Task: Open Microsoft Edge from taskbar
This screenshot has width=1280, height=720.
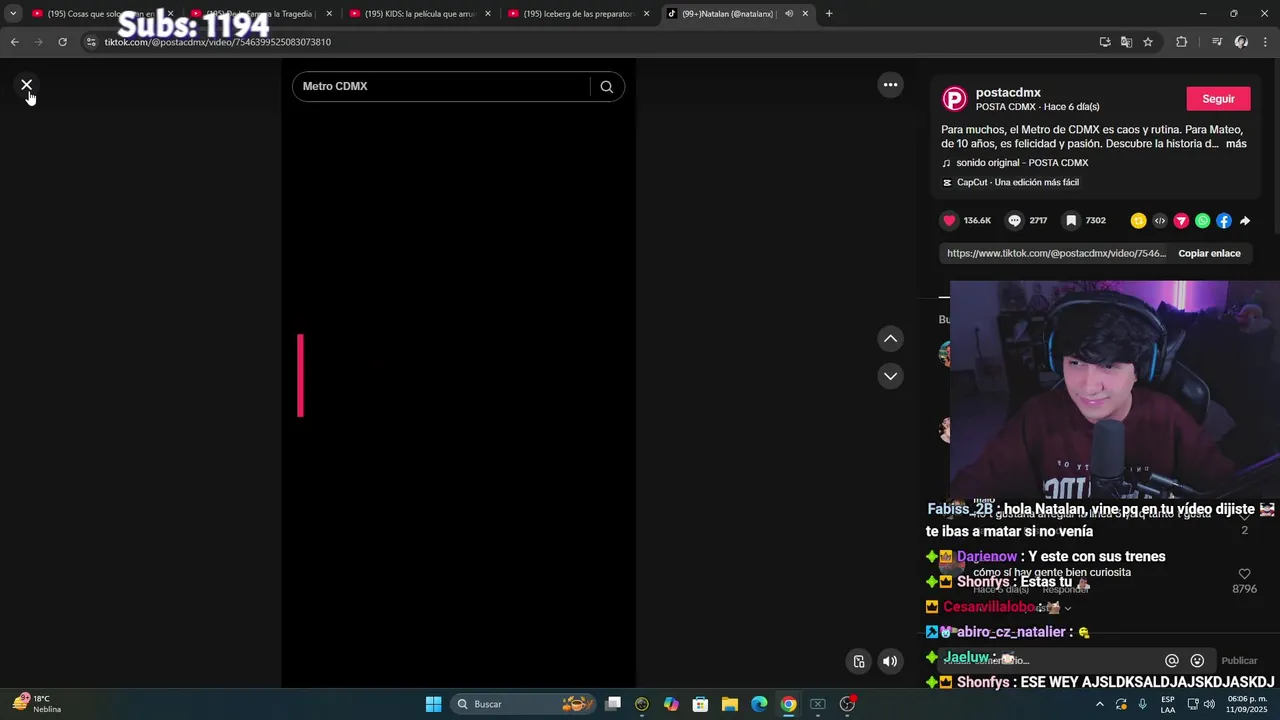Action: click(759, 704)
